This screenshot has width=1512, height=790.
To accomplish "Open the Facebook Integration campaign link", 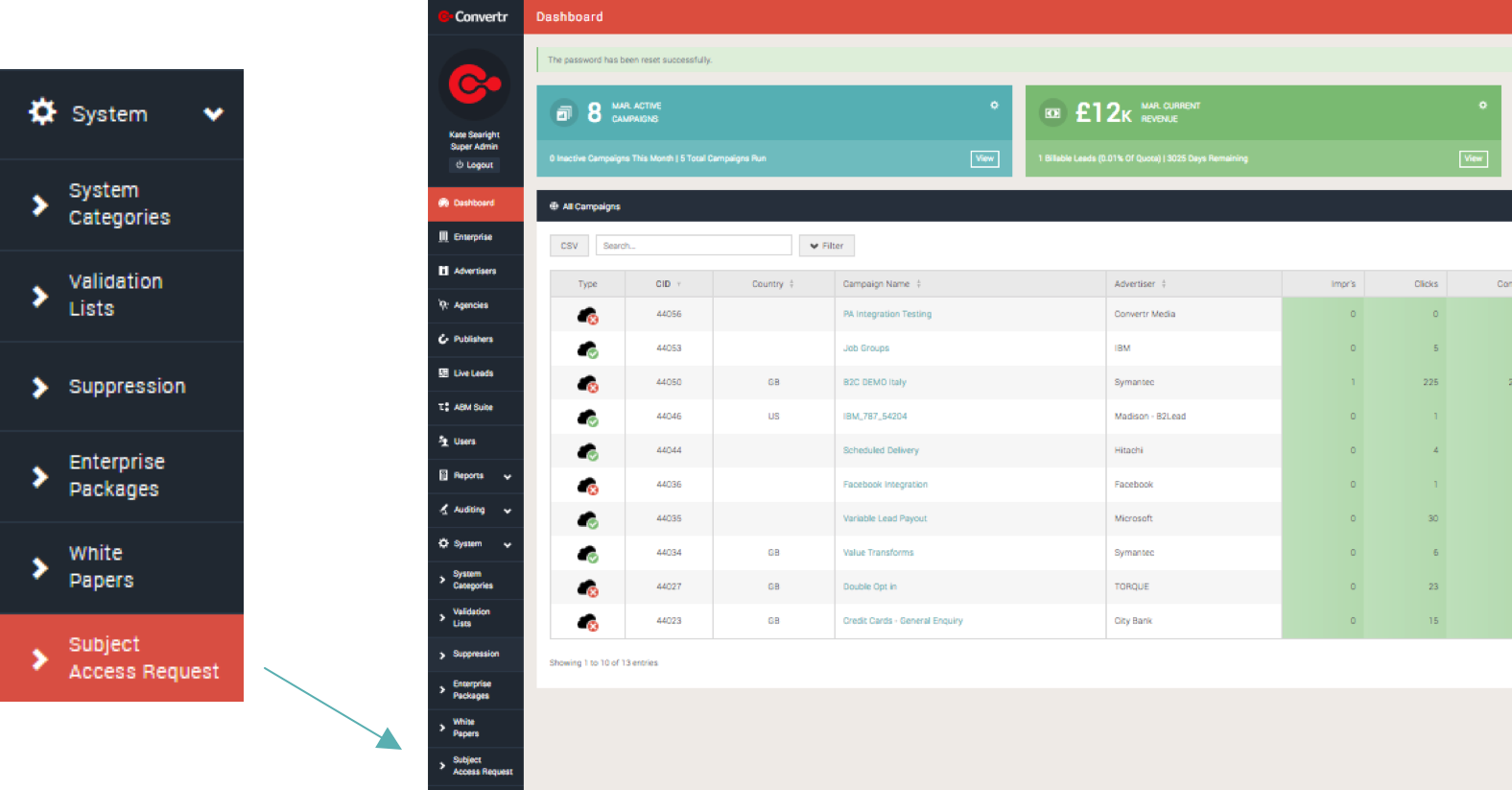I will pos(885,485).
